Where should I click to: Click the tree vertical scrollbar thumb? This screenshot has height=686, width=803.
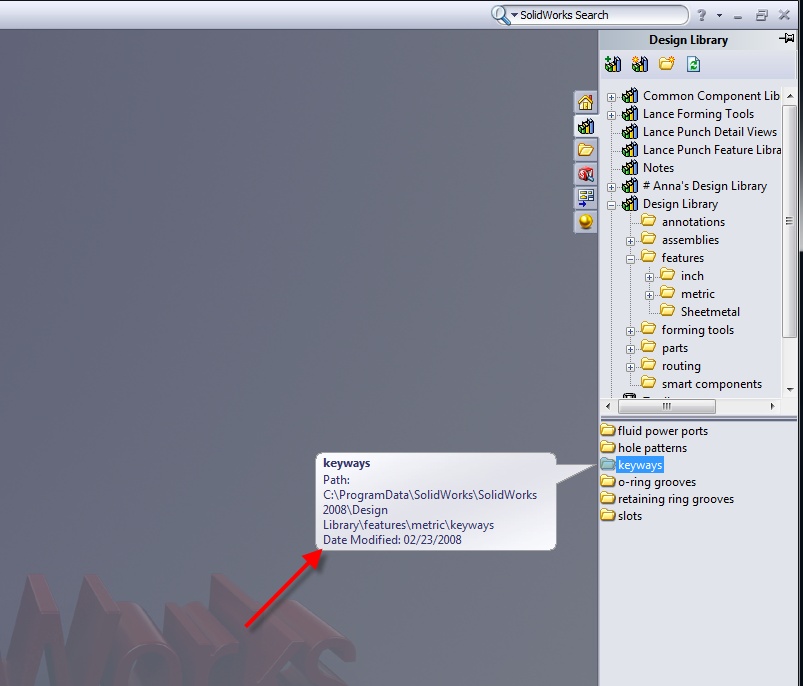(789, 221)
